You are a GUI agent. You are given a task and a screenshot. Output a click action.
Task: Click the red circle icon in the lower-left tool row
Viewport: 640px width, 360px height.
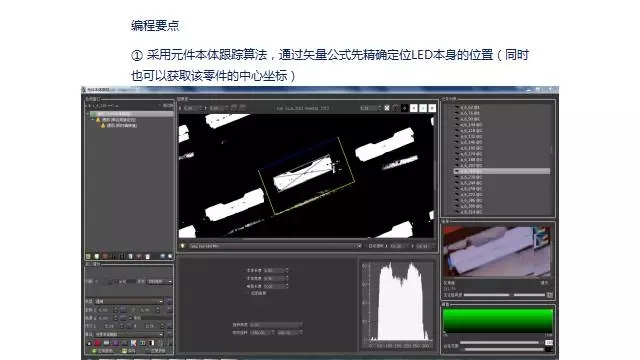tap(98, 343)
